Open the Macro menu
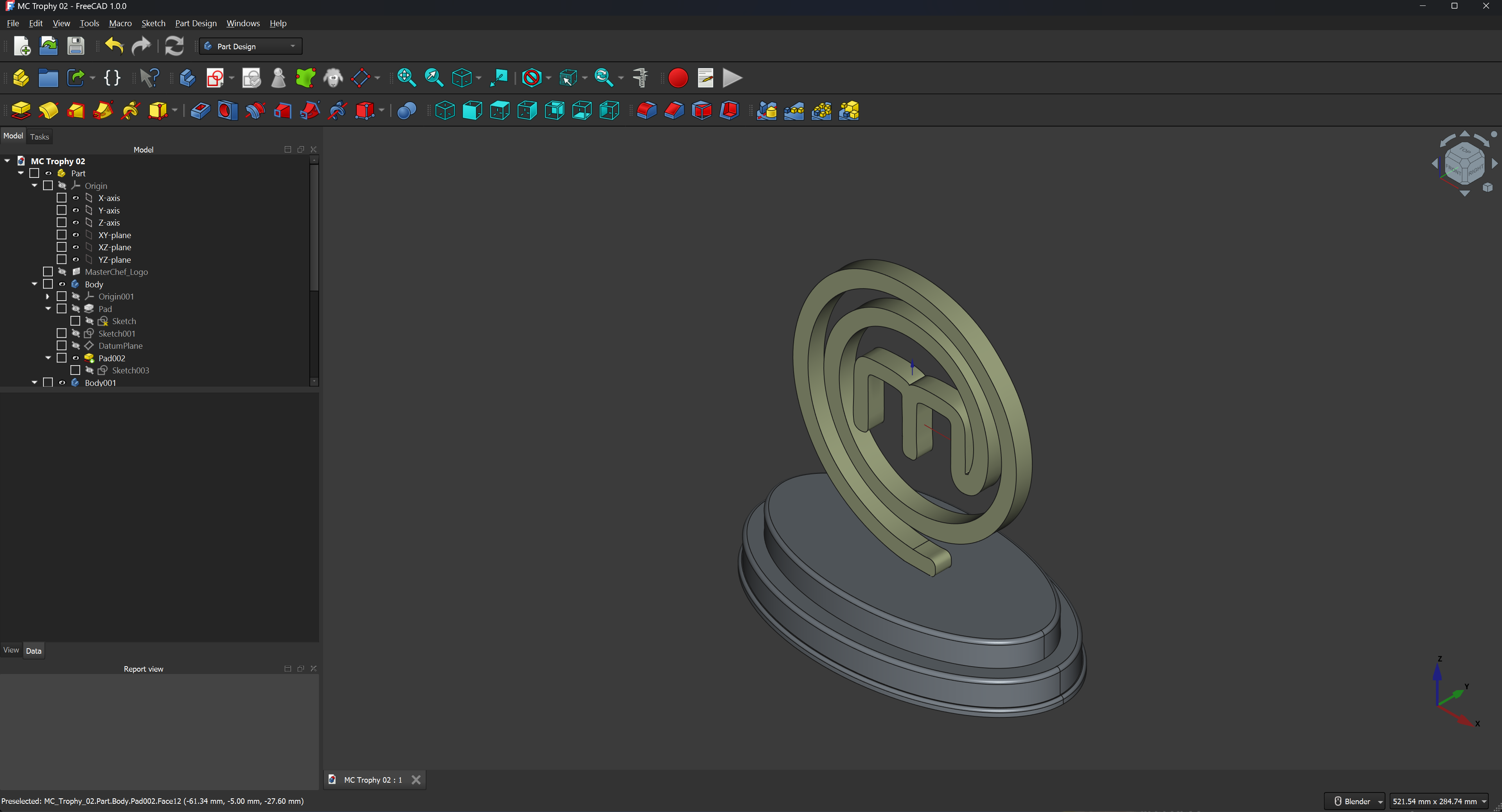Viewport: 1502px width, 812px height. (120, 23)
